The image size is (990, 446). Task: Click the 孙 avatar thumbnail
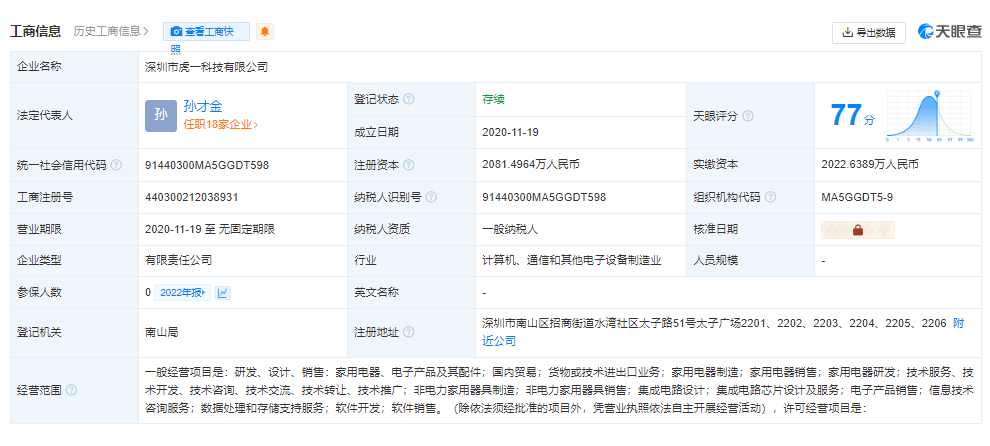coord(161,116)
